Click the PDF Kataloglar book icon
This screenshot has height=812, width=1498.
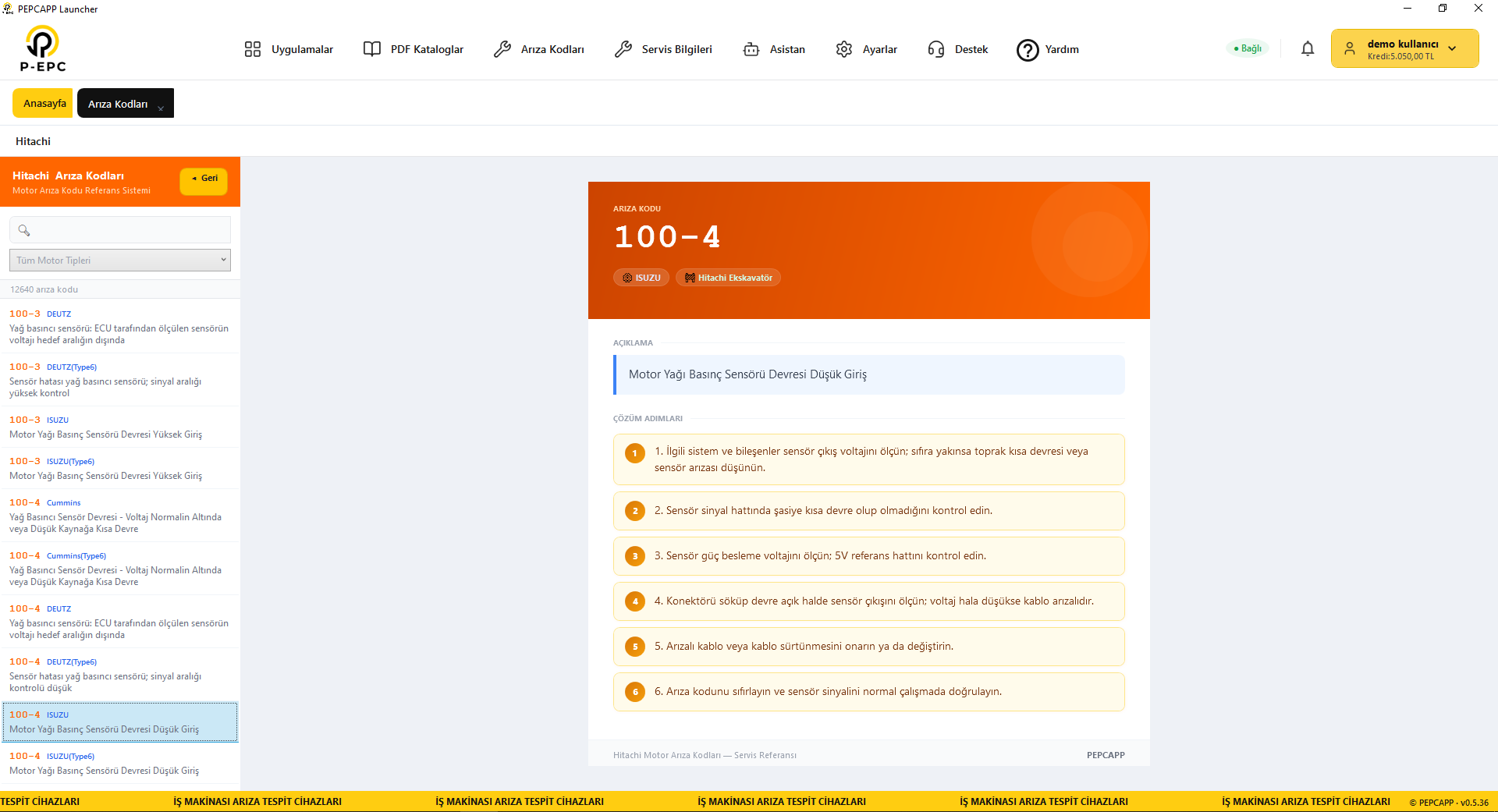click(x=372, y=49)
